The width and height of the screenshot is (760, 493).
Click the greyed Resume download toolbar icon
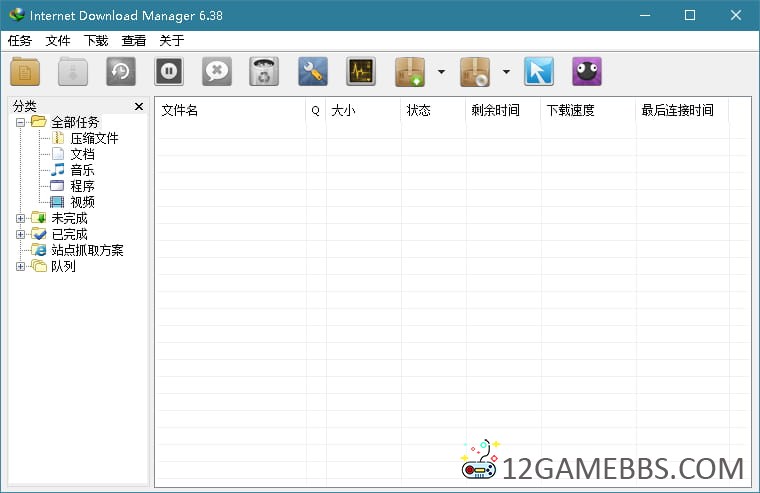(x=73, y=72)
